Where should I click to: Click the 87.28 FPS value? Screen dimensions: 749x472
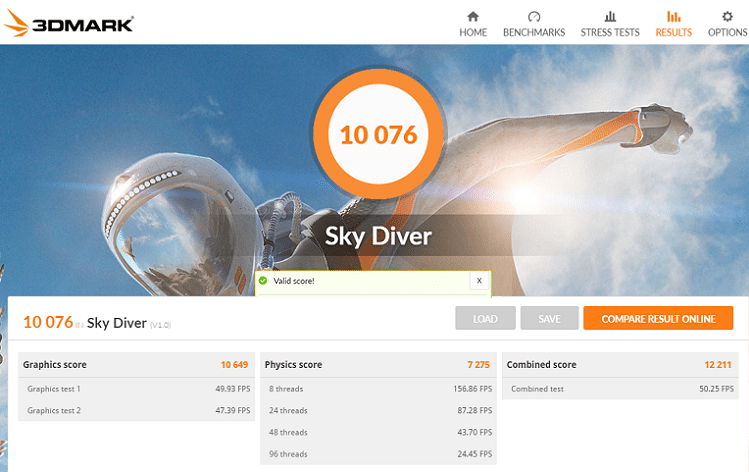click(x=474, y=410)
